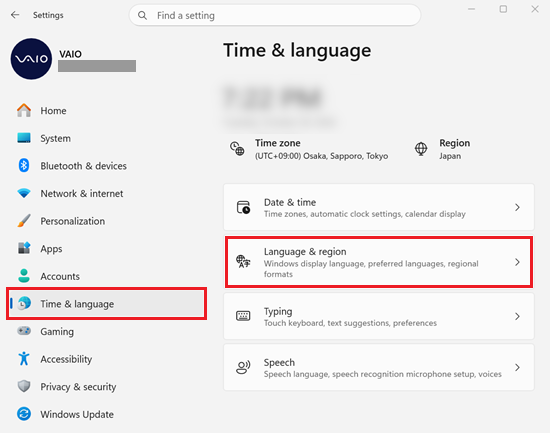Open the Language & region card title
The width and height of the screenshot is (550, 433).
[x=305, y=252]
